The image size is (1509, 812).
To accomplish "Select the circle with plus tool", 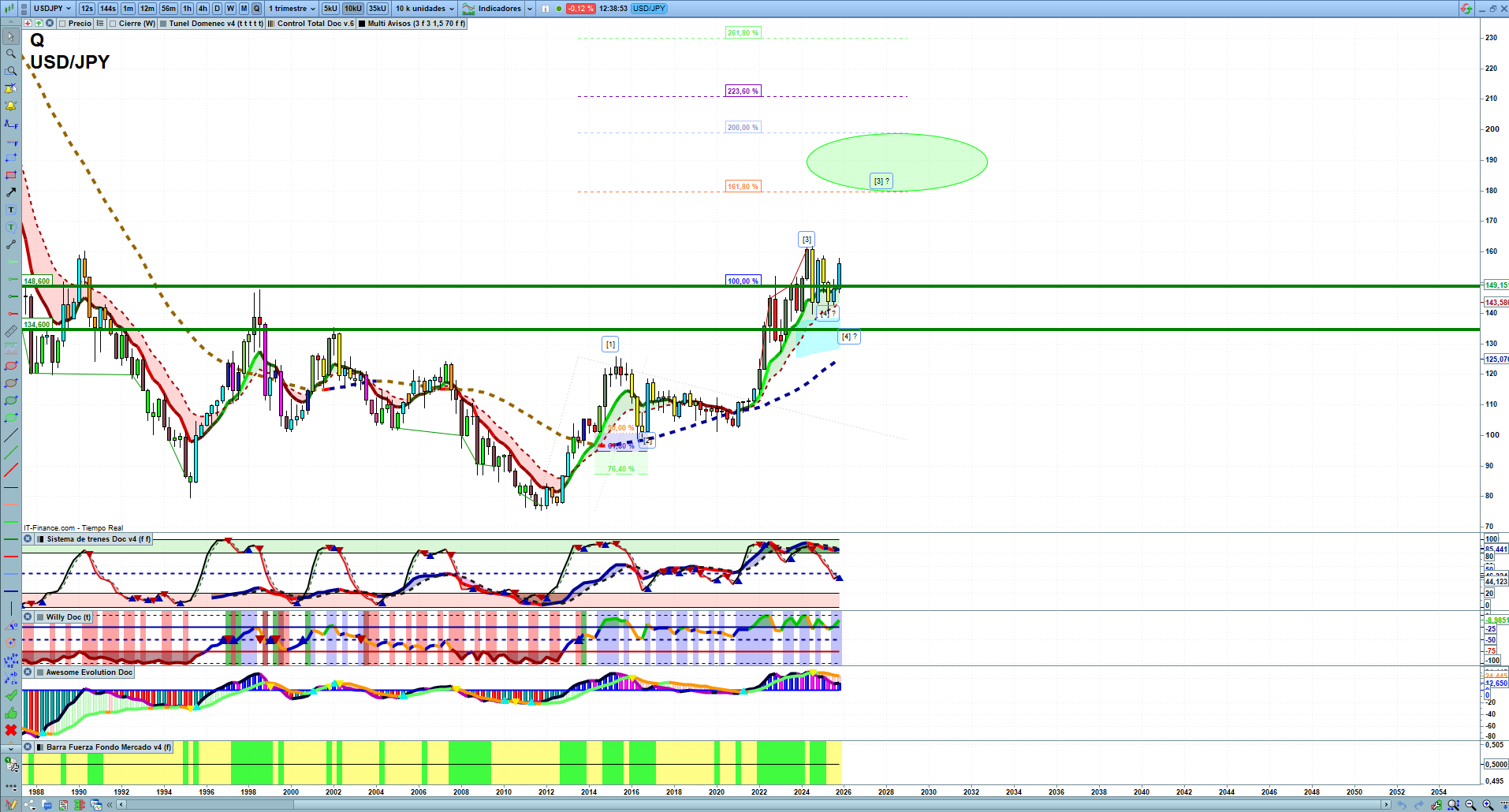I will click(x=11, y=643).
